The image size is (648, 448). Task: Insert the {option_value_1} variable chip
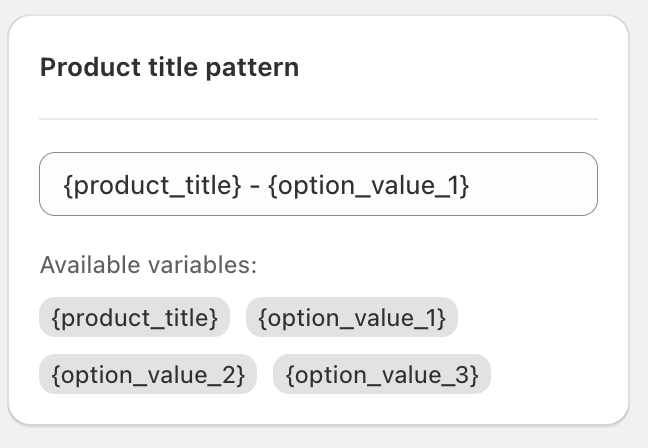(x=351, y=318)
